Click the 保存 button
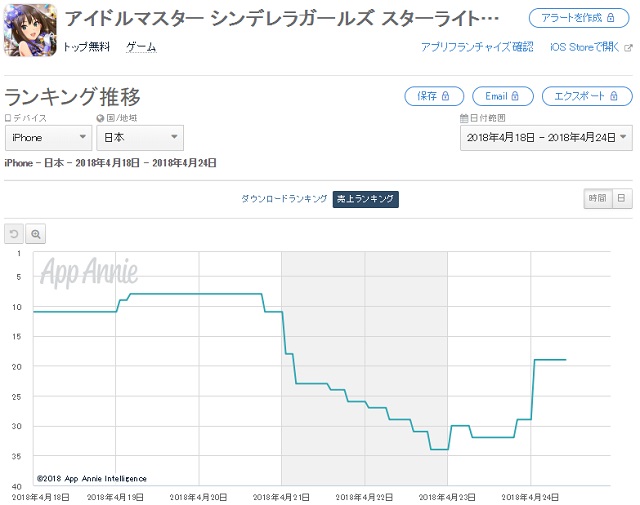Viewport: 640px width, 505px height. (434, 96)
